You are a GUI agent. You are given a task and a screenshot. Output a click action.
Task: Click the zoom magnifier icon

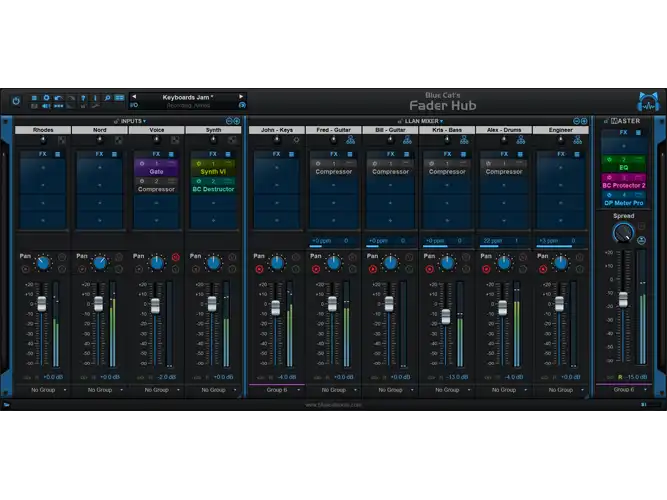point(107,98)
